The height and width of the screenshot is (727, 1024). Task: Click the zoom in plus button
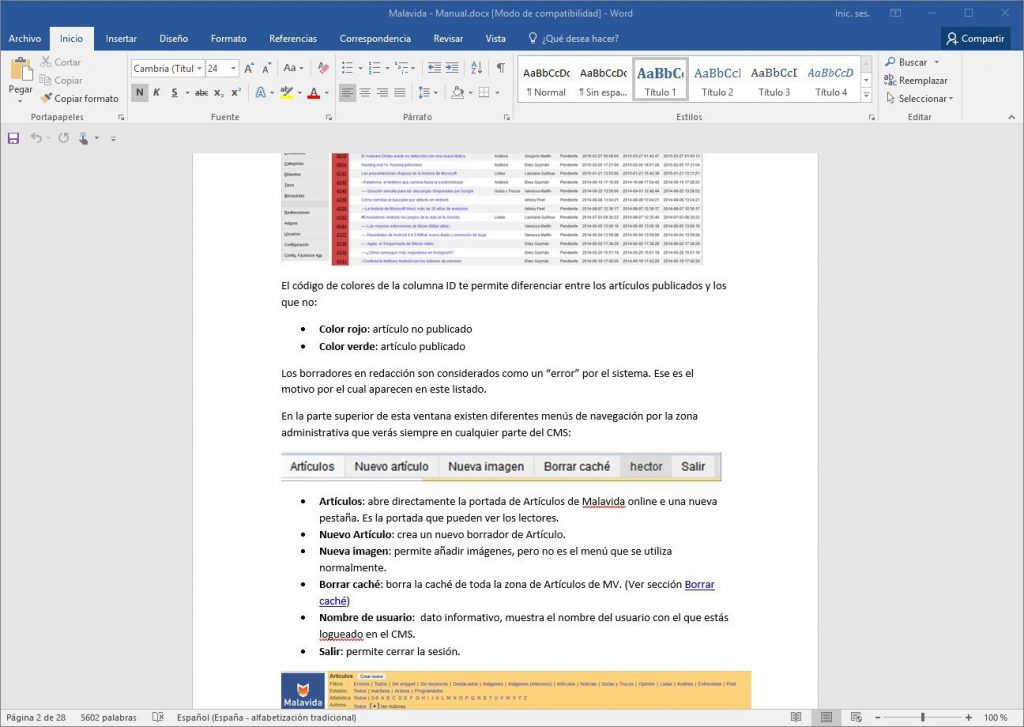coord(968,717)
